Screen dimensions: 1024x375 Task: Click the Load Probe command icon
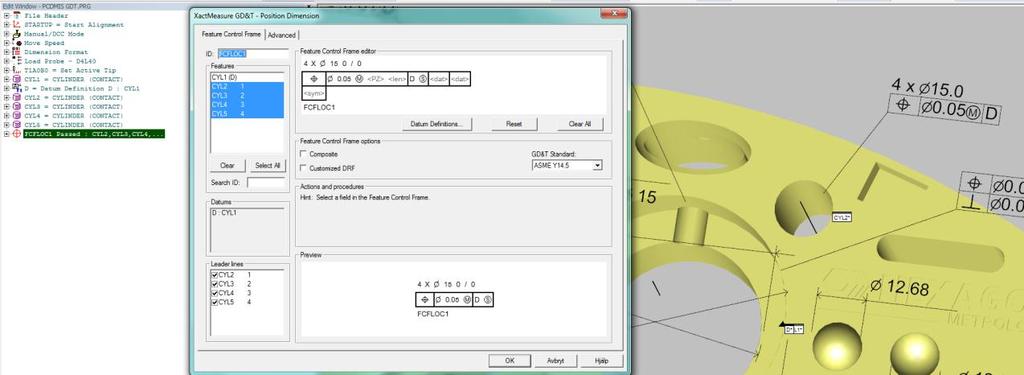coord(16,61)
